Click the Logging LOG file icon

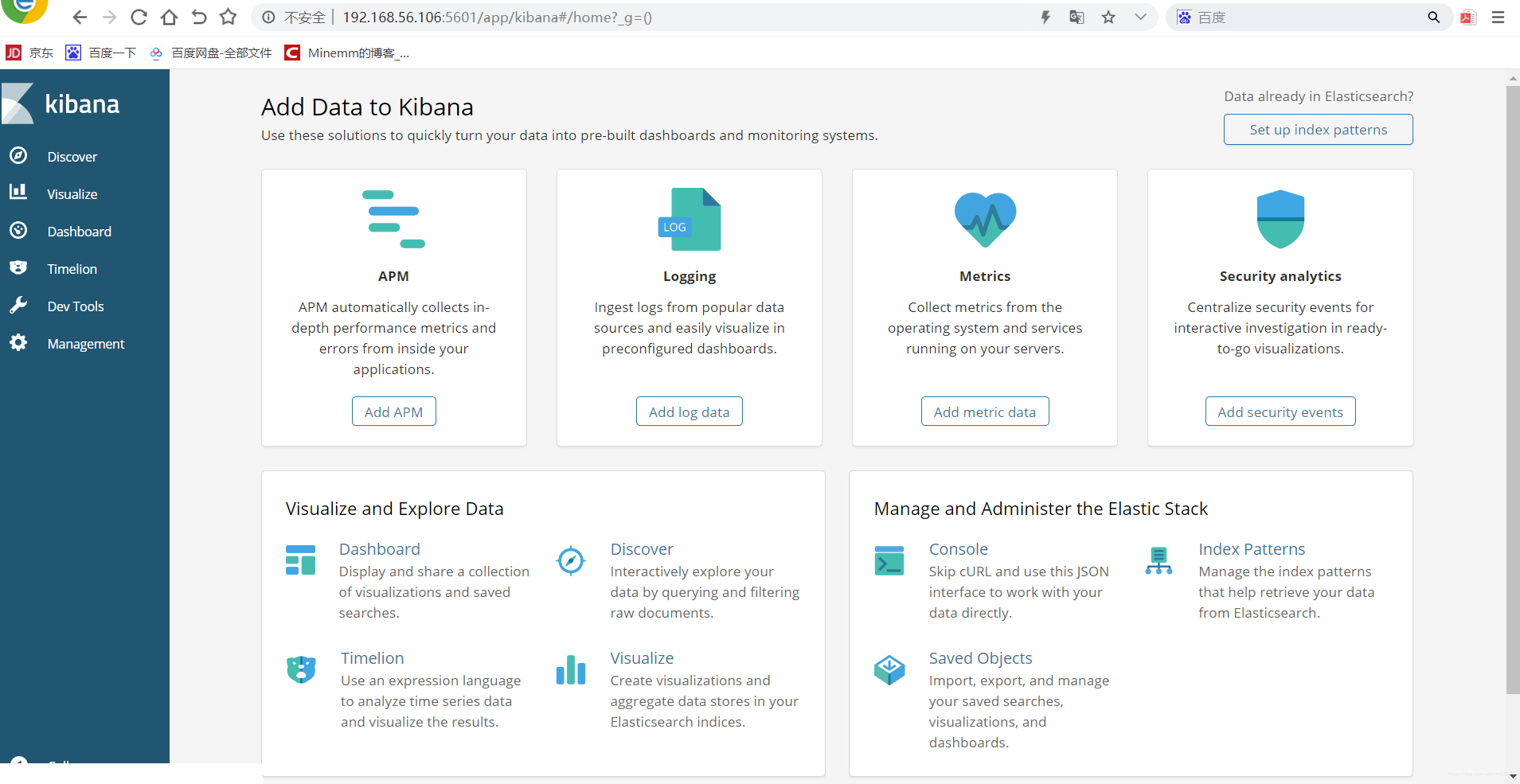click(x=690, y=219)
